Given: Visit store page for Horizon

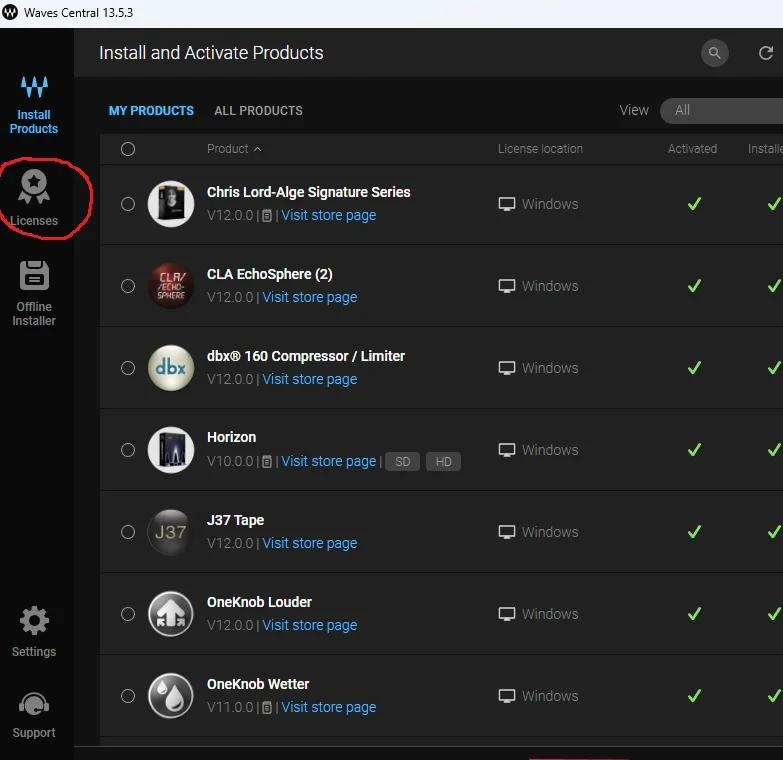Looking at the screenshot, I should (x=329, y=461).
